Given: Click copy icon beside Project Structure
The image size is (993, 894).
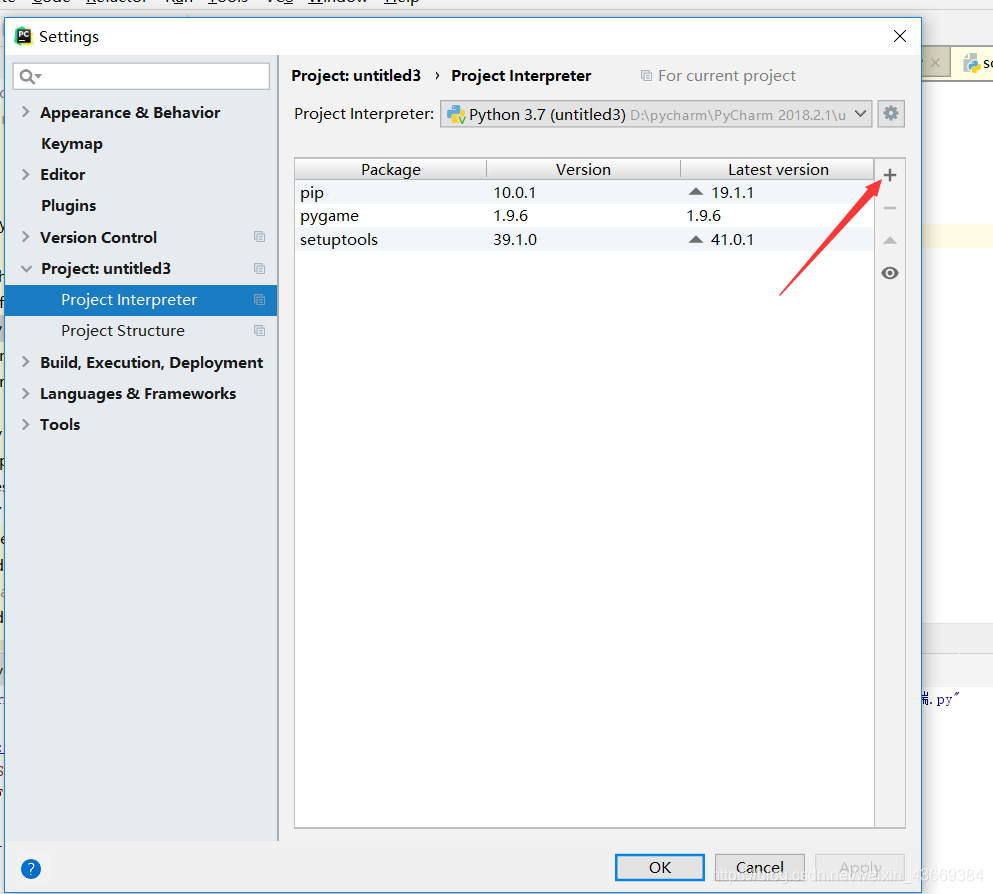Looking at the screenshot, I should coord(260,331).
